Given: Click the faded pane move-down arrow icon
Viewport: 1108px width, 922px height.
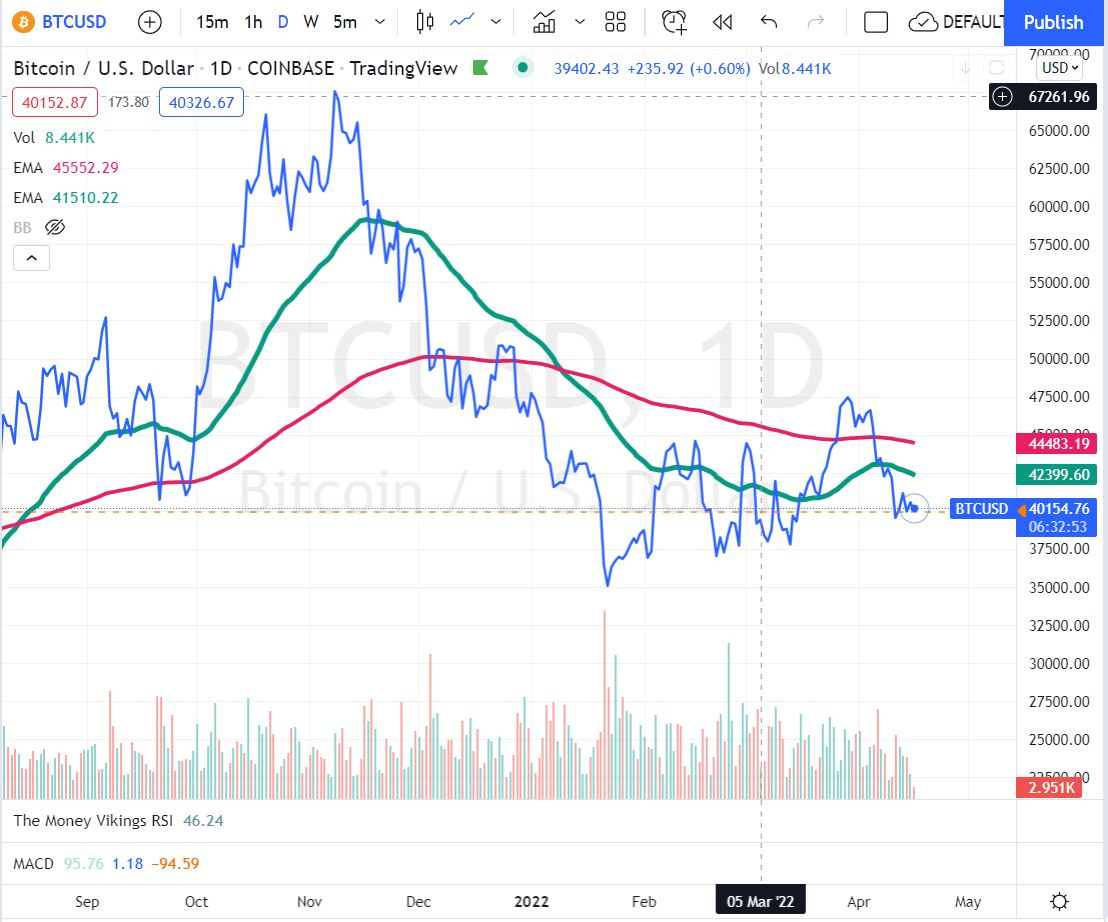Looking at the screenshot, I should 965,68.
